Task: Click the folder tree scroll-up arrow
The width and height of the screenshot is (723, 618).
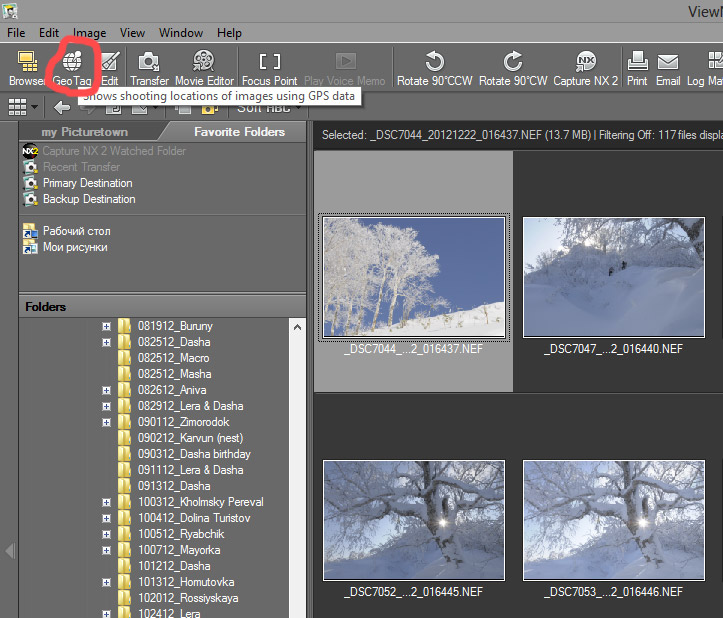Action: coord(297,327)
